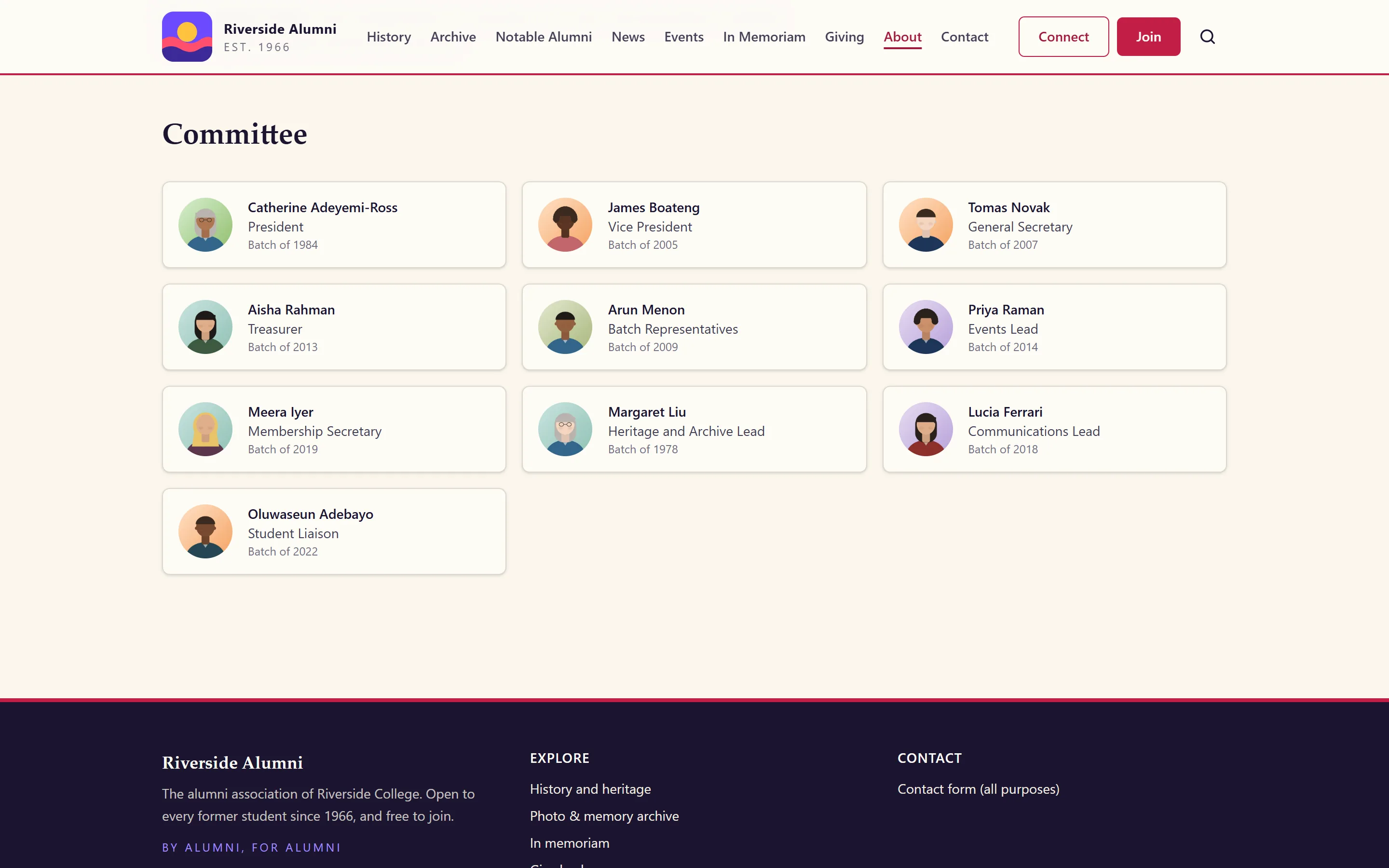Click the Batch Representatives role text
The height and width of the screenshot is (868, 1389).
pos(673,329)
